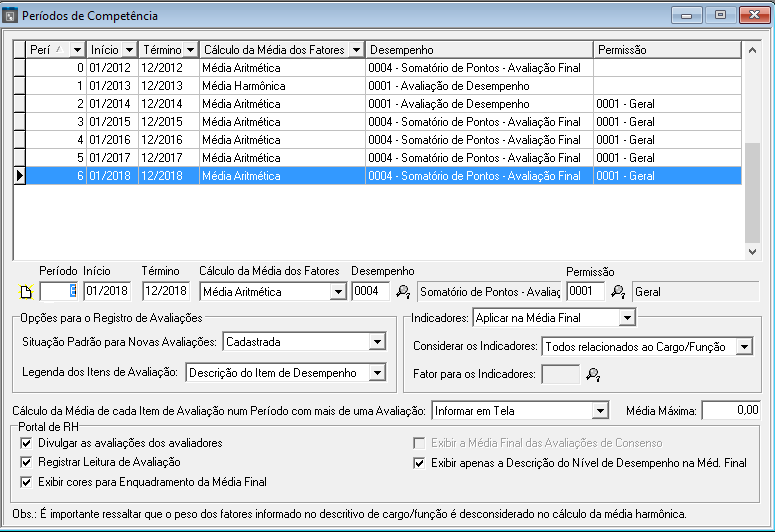Viewport: 775px width, 532px height.
Task: Expand Considerar os Indicadores dropdown
Action: click(744, 347)
